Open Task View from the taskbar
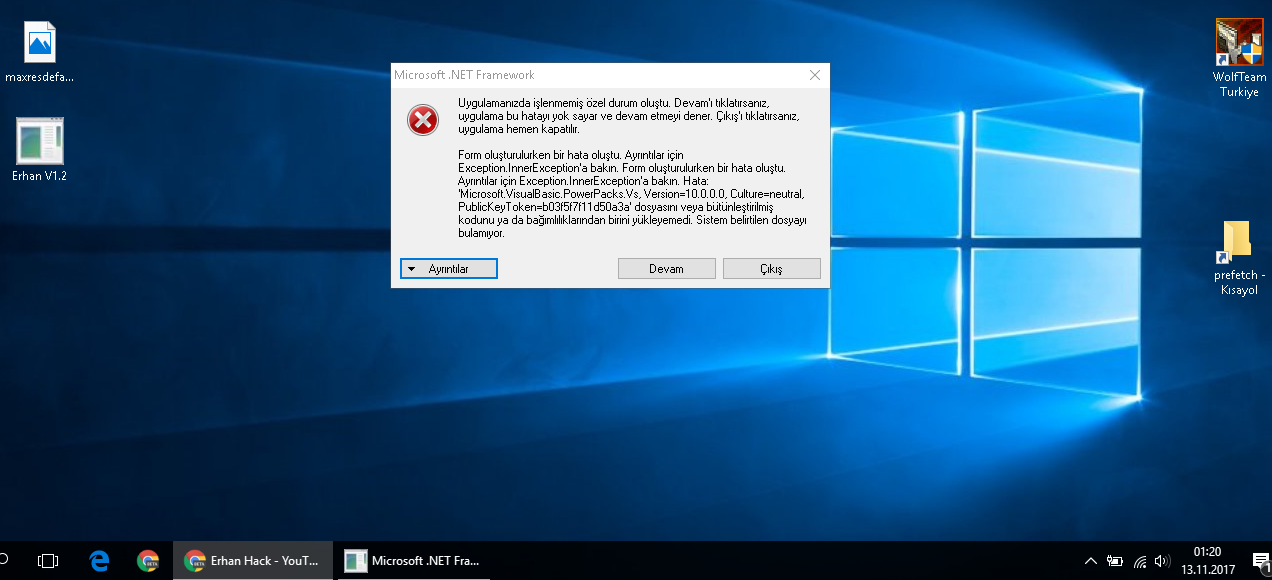Image resolution: width=1272 pixels, height=580 pixels. 47,561
